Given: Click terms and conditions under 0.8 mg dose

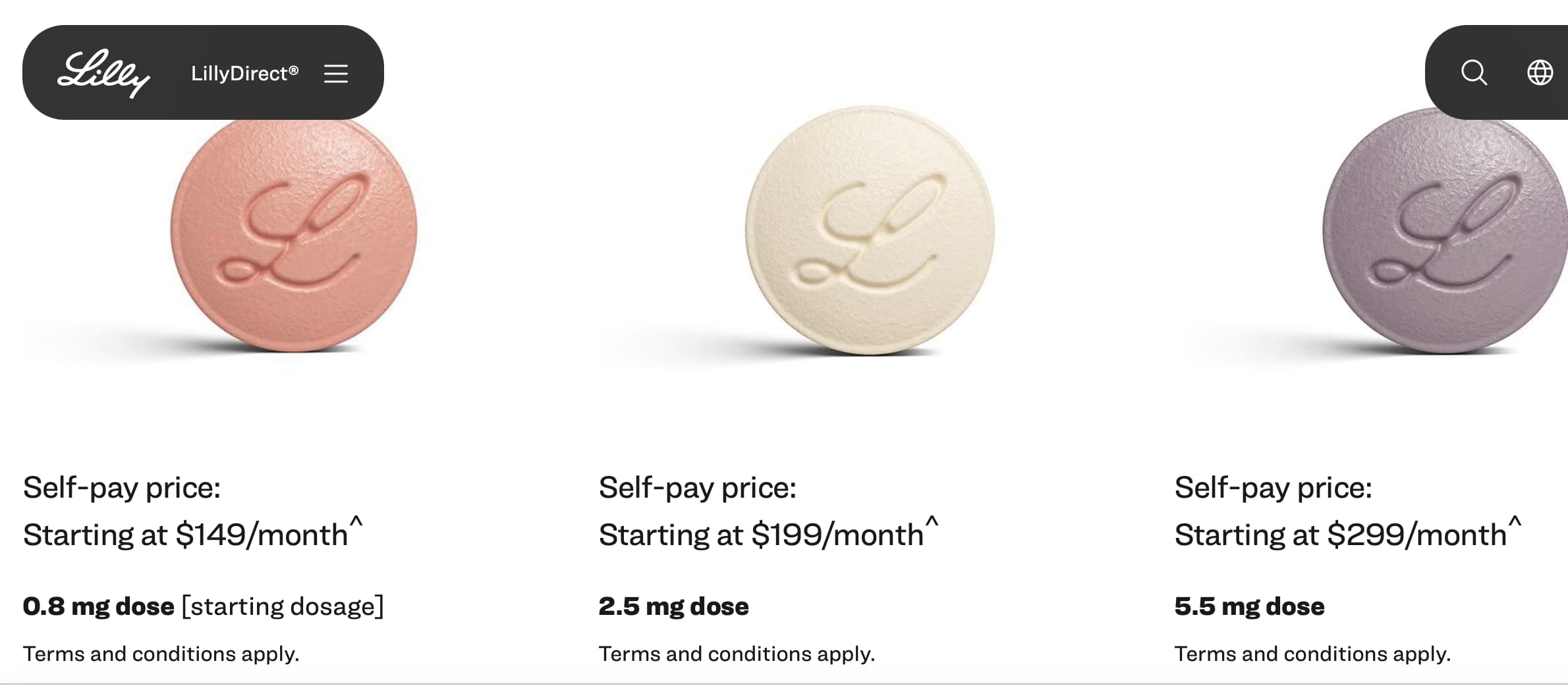Looking at the screenshot, I should (x=161, y=654).
